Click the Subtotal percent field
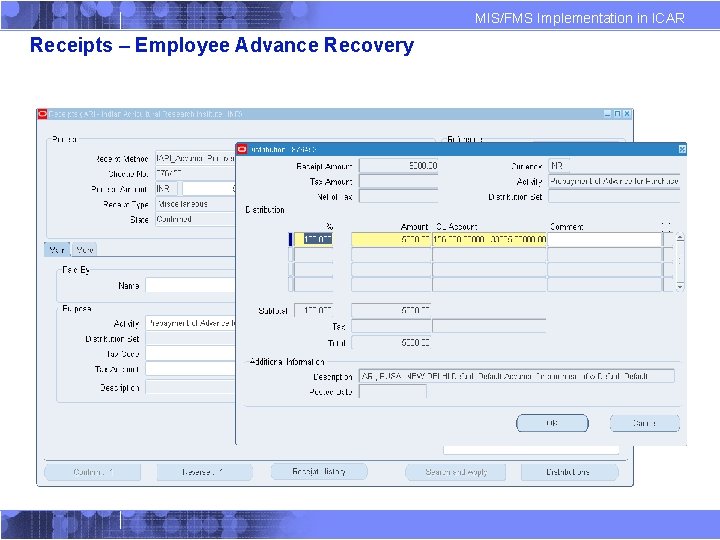 click(314, 310)
